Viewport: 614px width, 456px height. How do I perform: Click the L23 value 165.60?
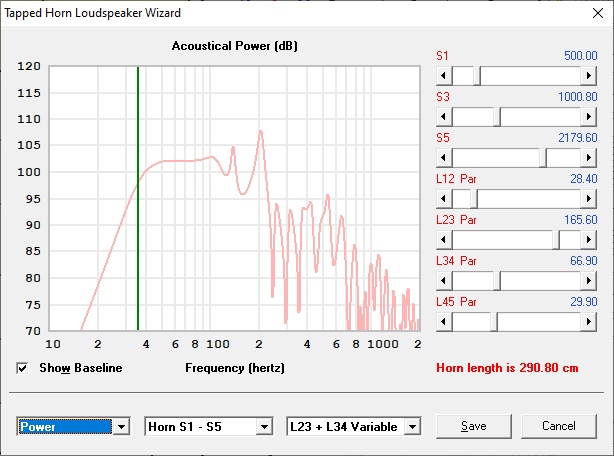[581, 220]
